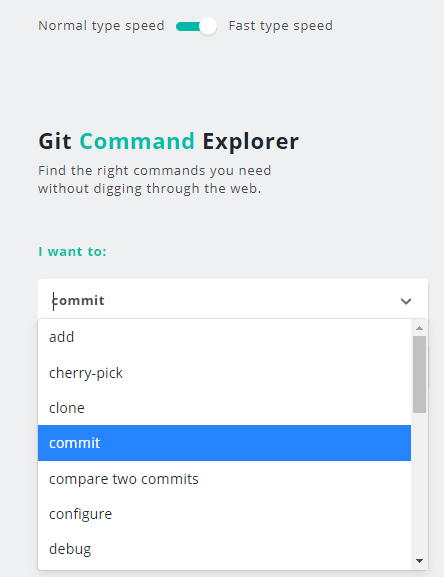This screenshot has height=577, width=444.
Task: Click the scrollbar up arrow
Action: click(419, 328)
